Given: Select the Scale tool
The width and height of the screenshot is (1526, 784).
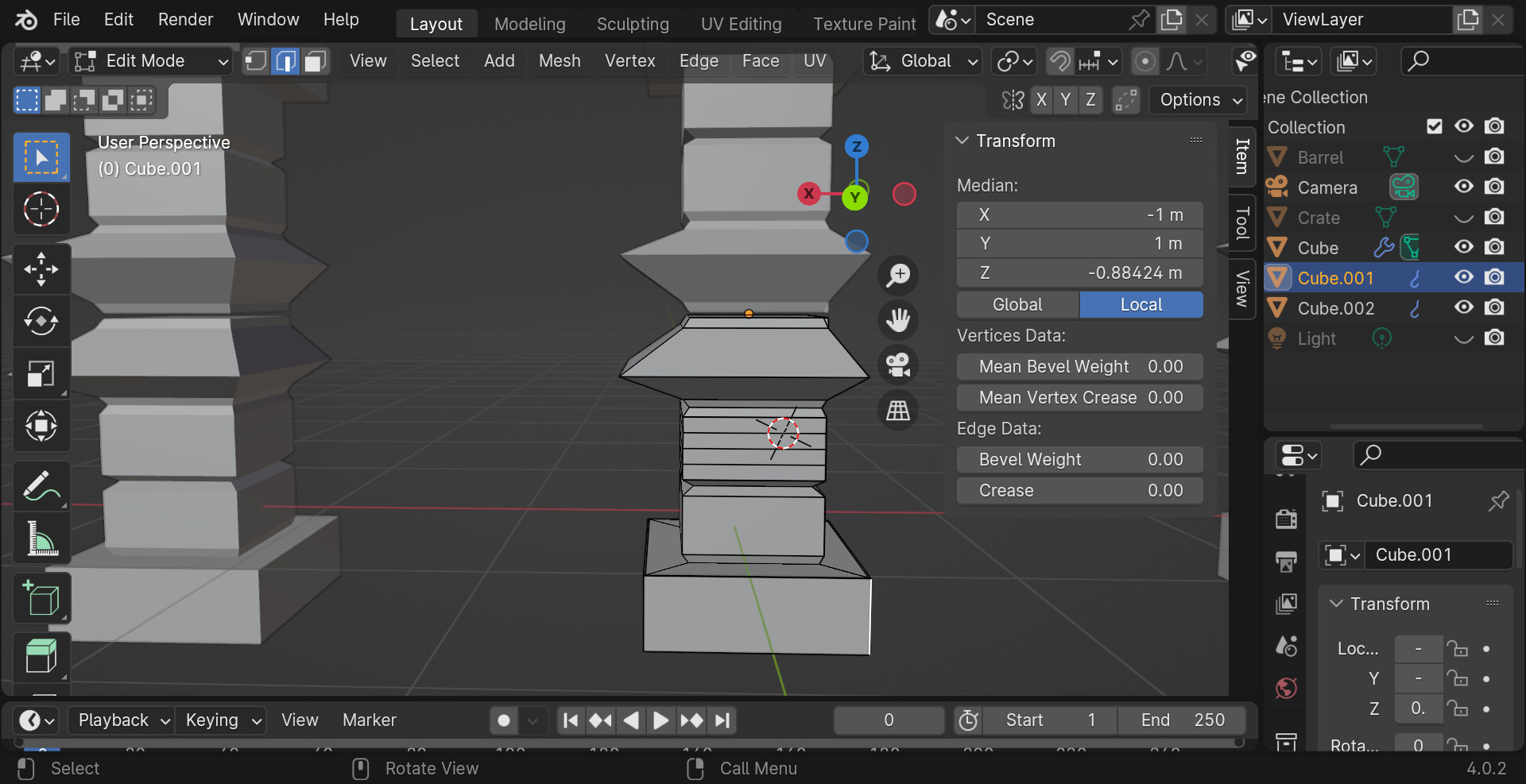Looking at the screenshot, I should pyautogui.click(x=41, y=373).
